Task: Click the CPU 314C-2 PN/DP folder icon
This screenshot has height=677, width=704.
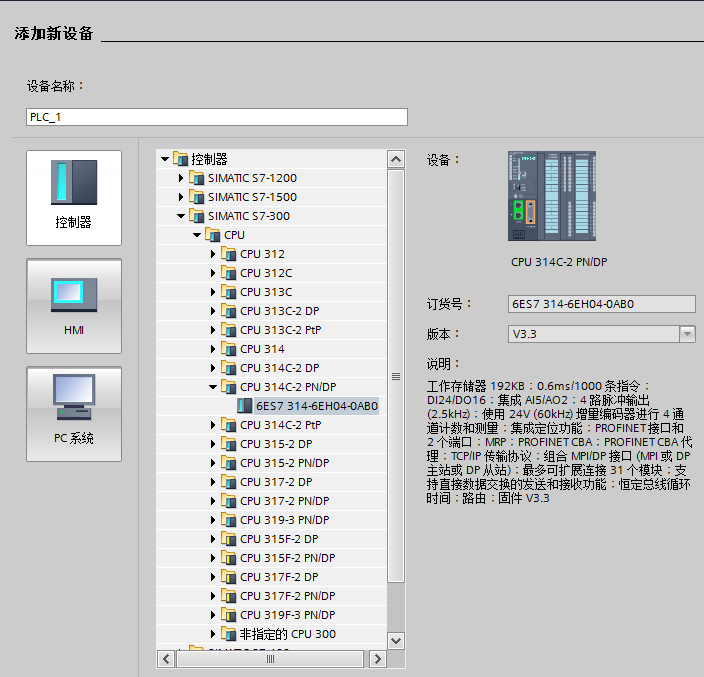Action: pyautogui.click(x=229, y=387)
